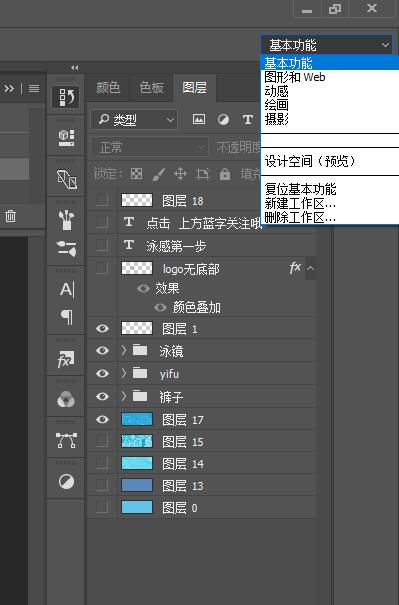Open the Paragraph panel icon
The width and height of the screenshot is (399, 605).
66,317
